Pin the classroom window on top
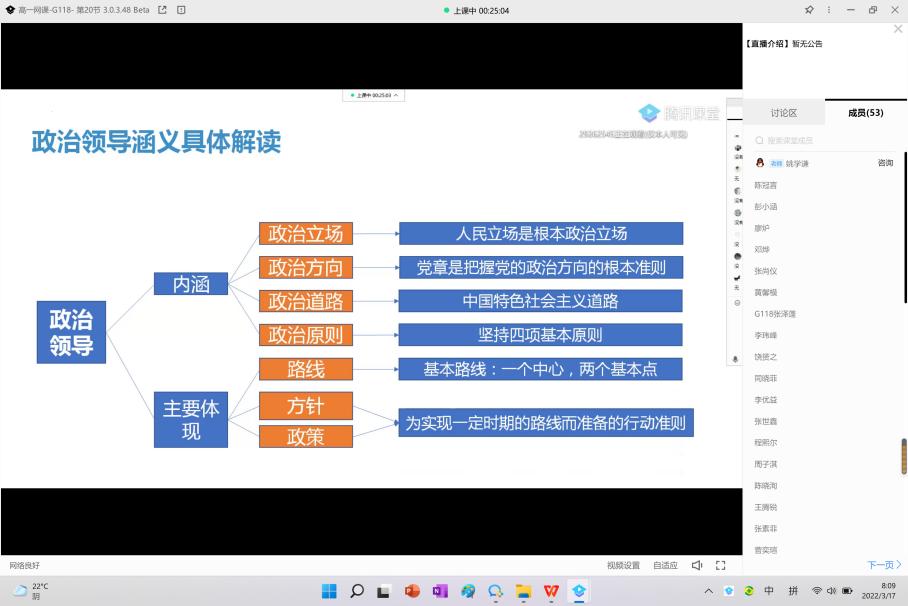The image size is (908, 606). [x=809, y=10]
